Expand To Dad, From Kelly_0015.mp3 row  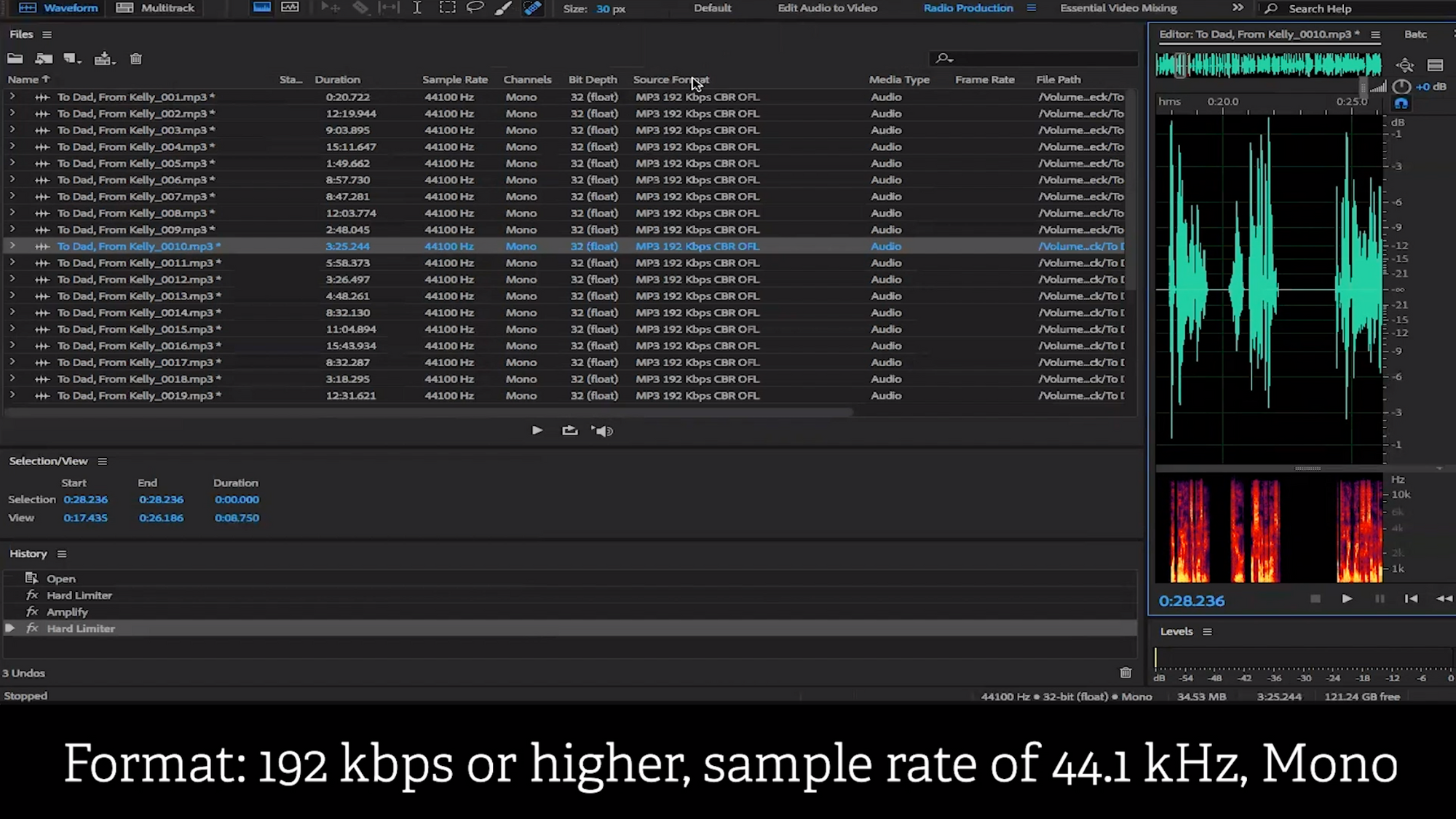click(x=12, y=328)
